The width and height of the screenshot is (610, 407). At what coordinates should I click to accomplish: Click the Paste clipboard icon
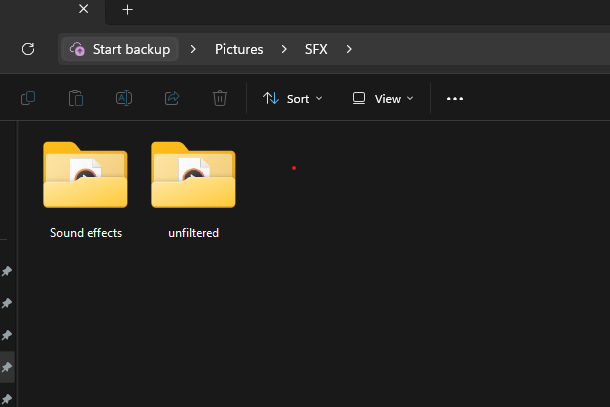(x=76, y=98)
